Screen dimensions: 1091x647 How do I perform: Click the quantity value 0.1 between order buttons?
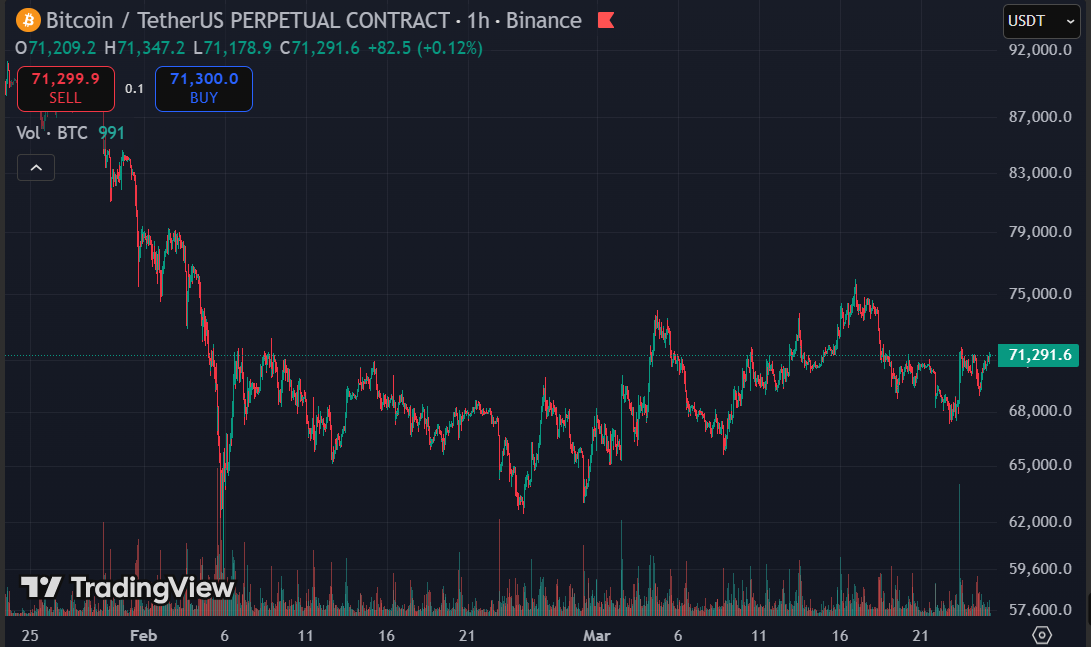pyautogui.click(x=134, y=89)
